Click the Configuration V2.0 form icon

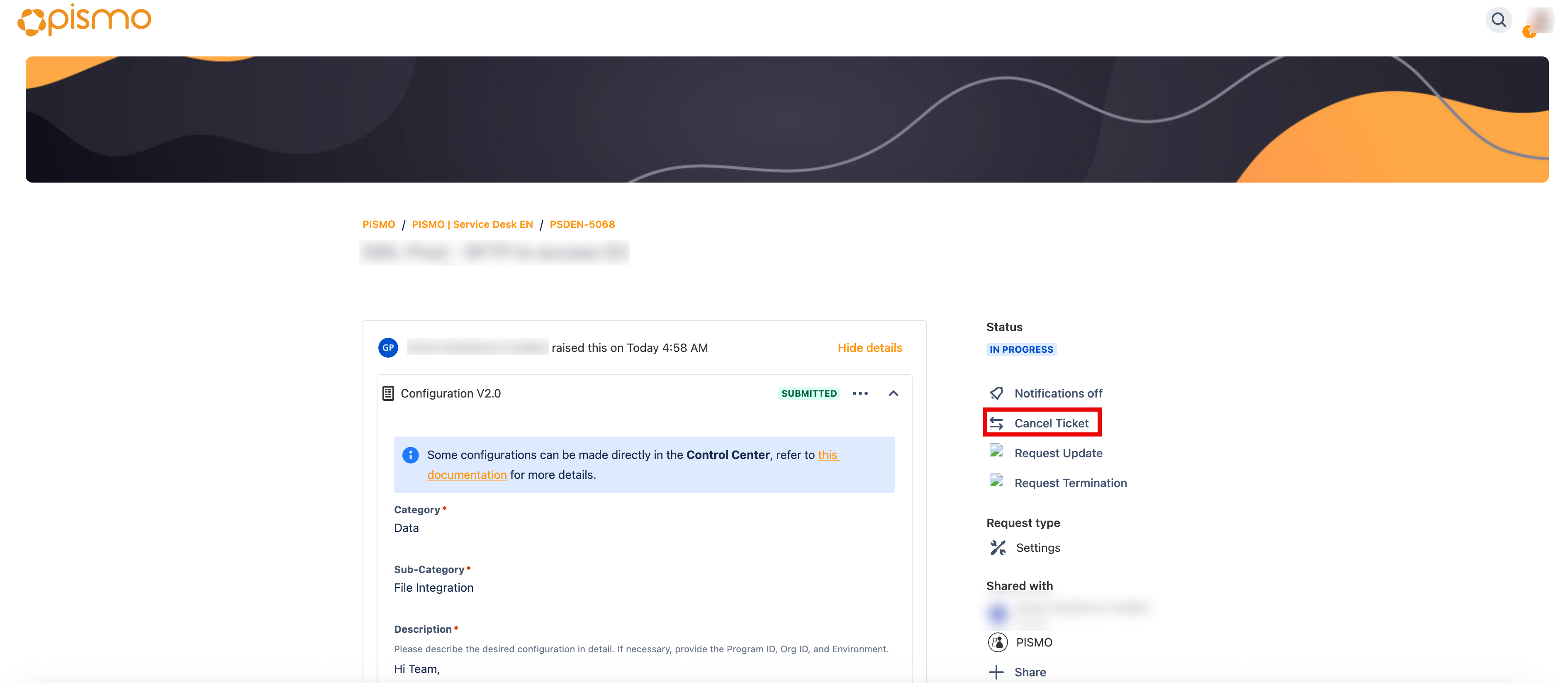point(388,393)
